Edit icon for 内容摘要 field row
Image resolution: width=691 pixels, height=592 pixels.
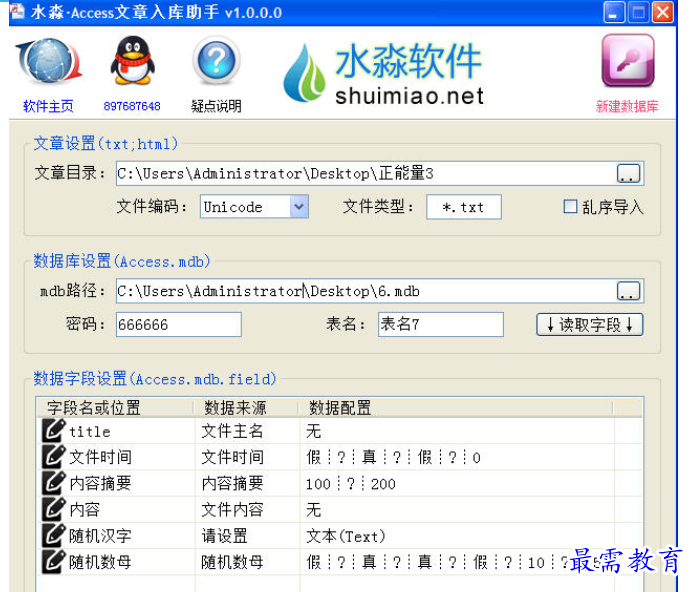pyautogui.click(x=53, y=483)
